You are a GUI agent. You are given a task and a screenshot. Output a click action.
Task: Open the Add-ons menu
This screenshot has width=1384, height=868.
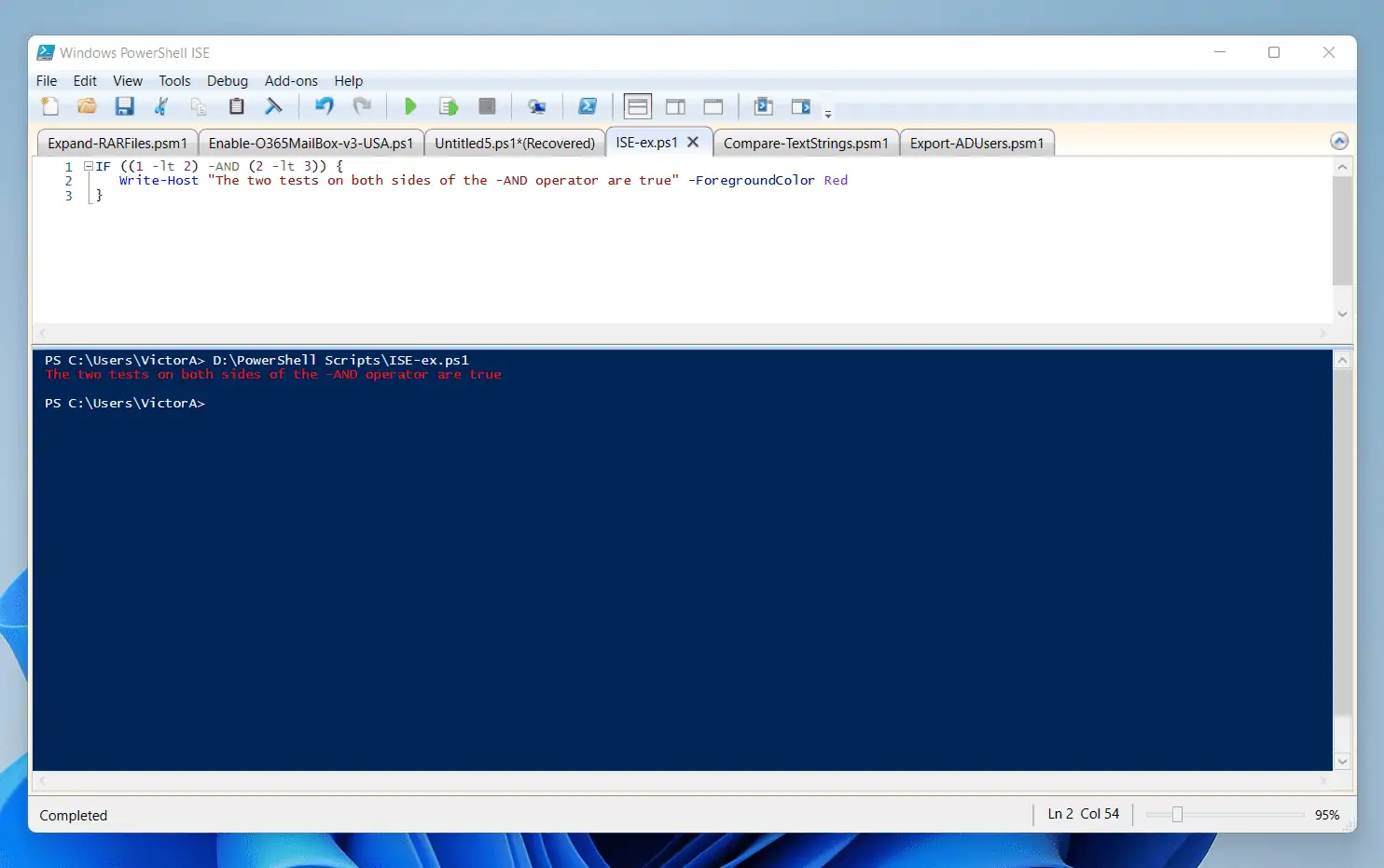point(291,81)
